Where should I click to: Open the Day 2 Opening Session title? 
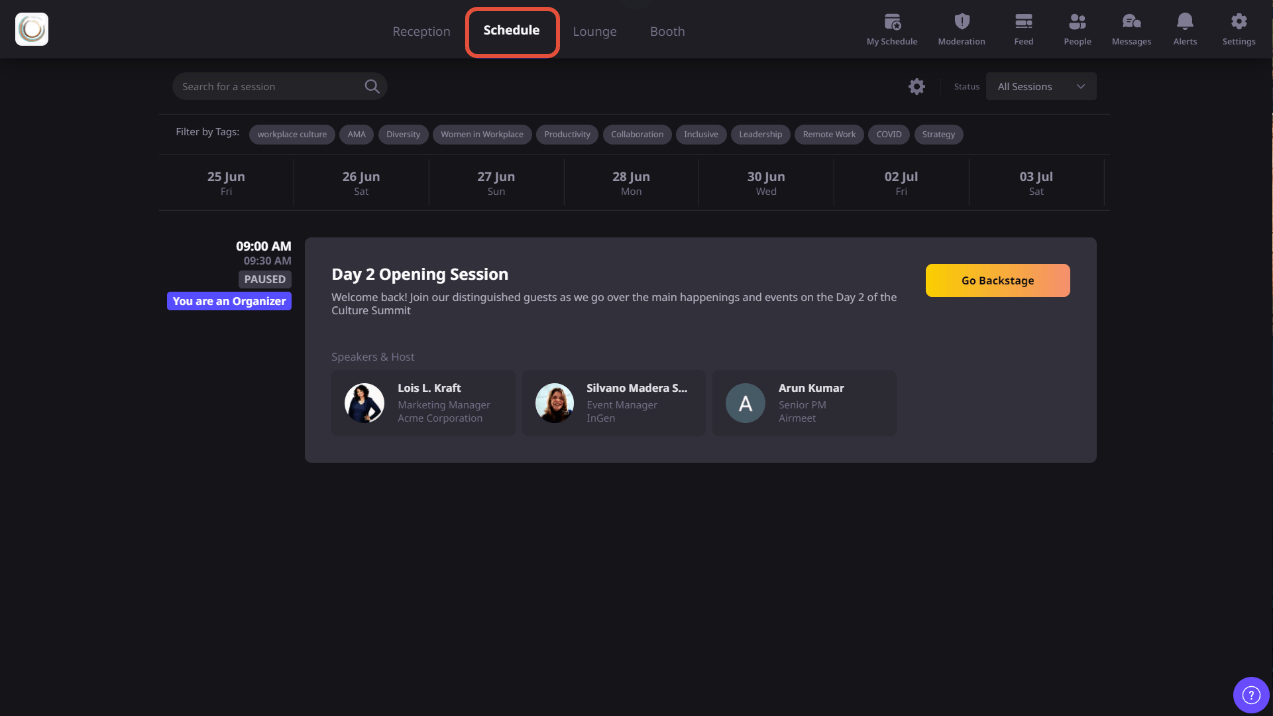[x=420, y=275]
